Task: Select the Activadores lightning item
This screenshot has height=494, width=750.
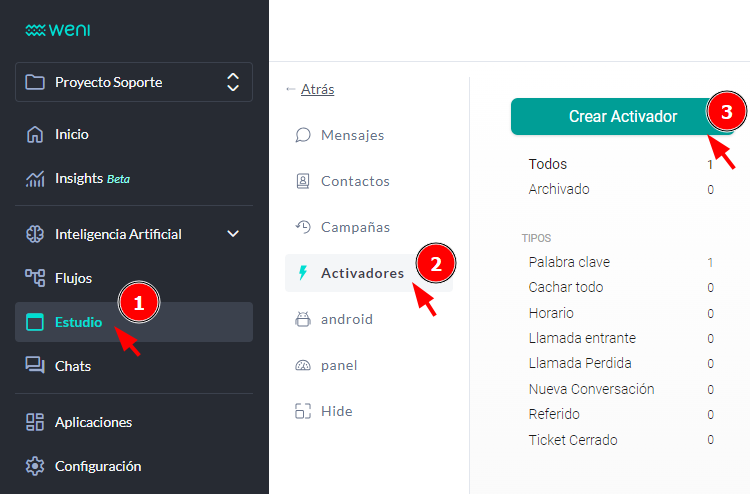Action: pos(361,273)
